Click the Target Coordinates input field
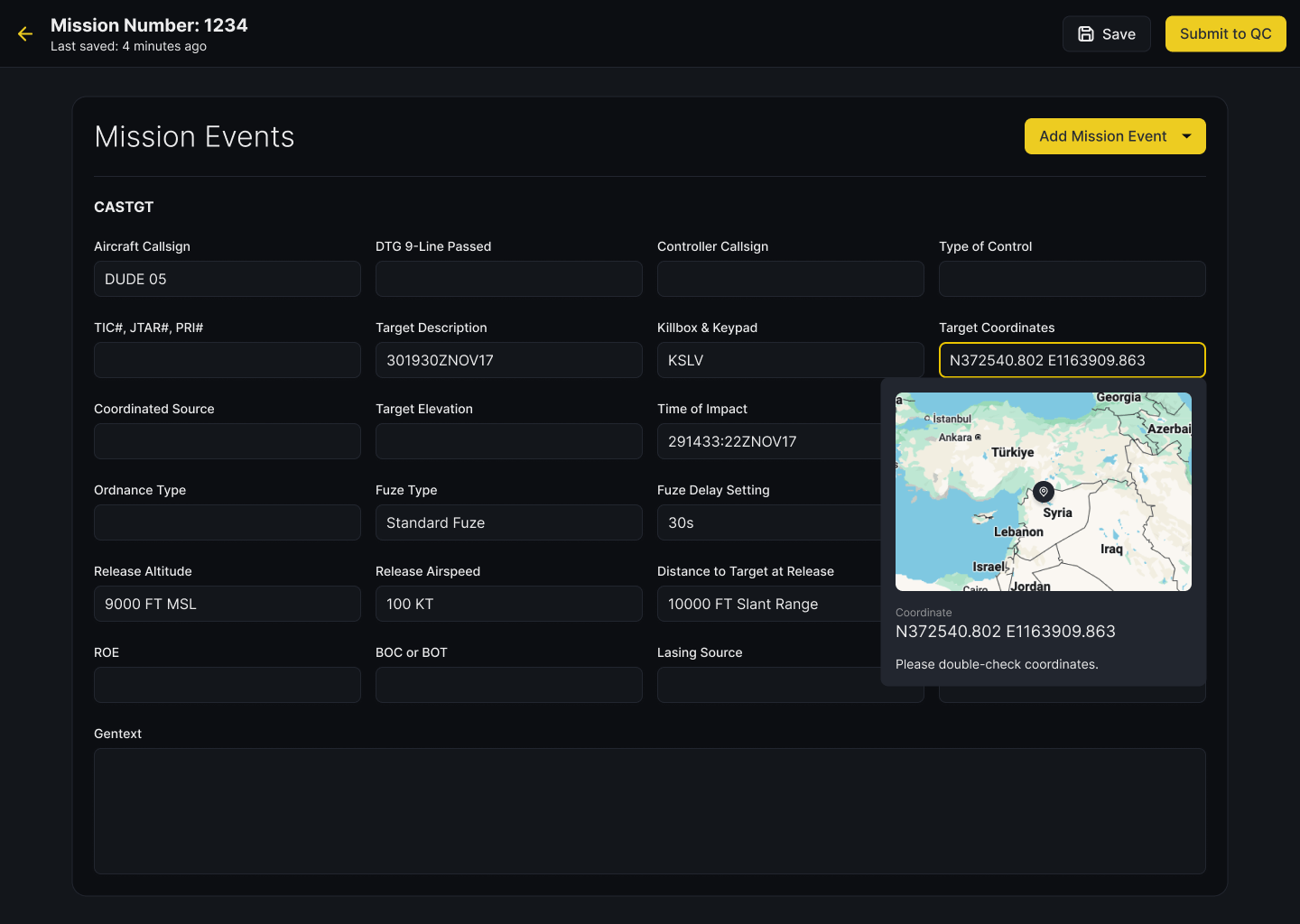The image size is (1300, 924). tap(1072, 360)
